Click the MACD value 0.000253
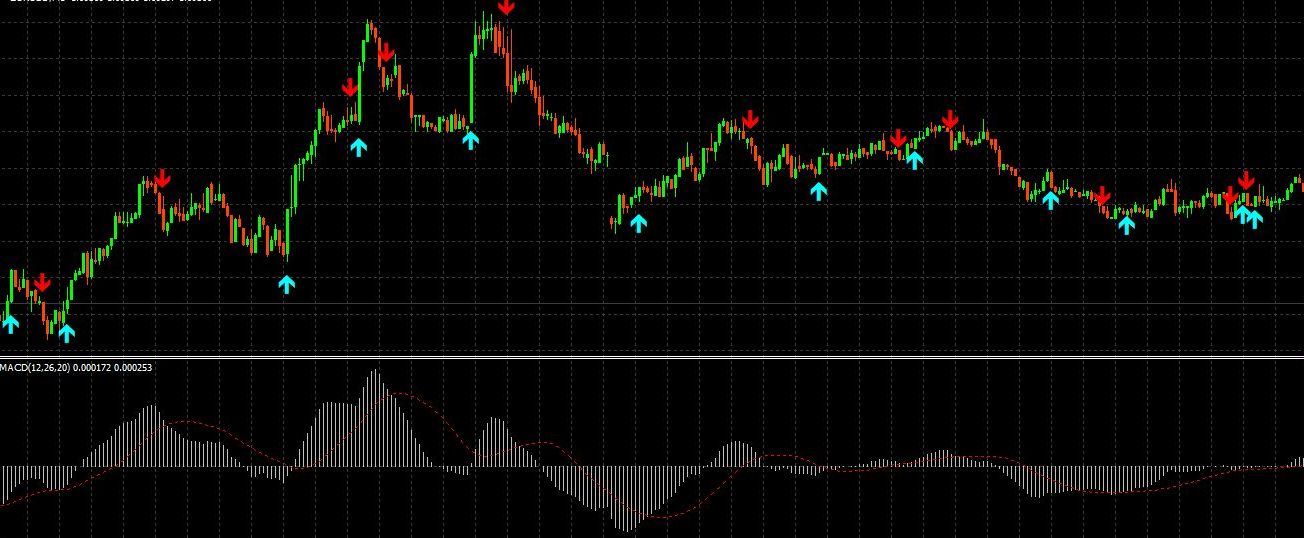 click(x=132, y=369)
